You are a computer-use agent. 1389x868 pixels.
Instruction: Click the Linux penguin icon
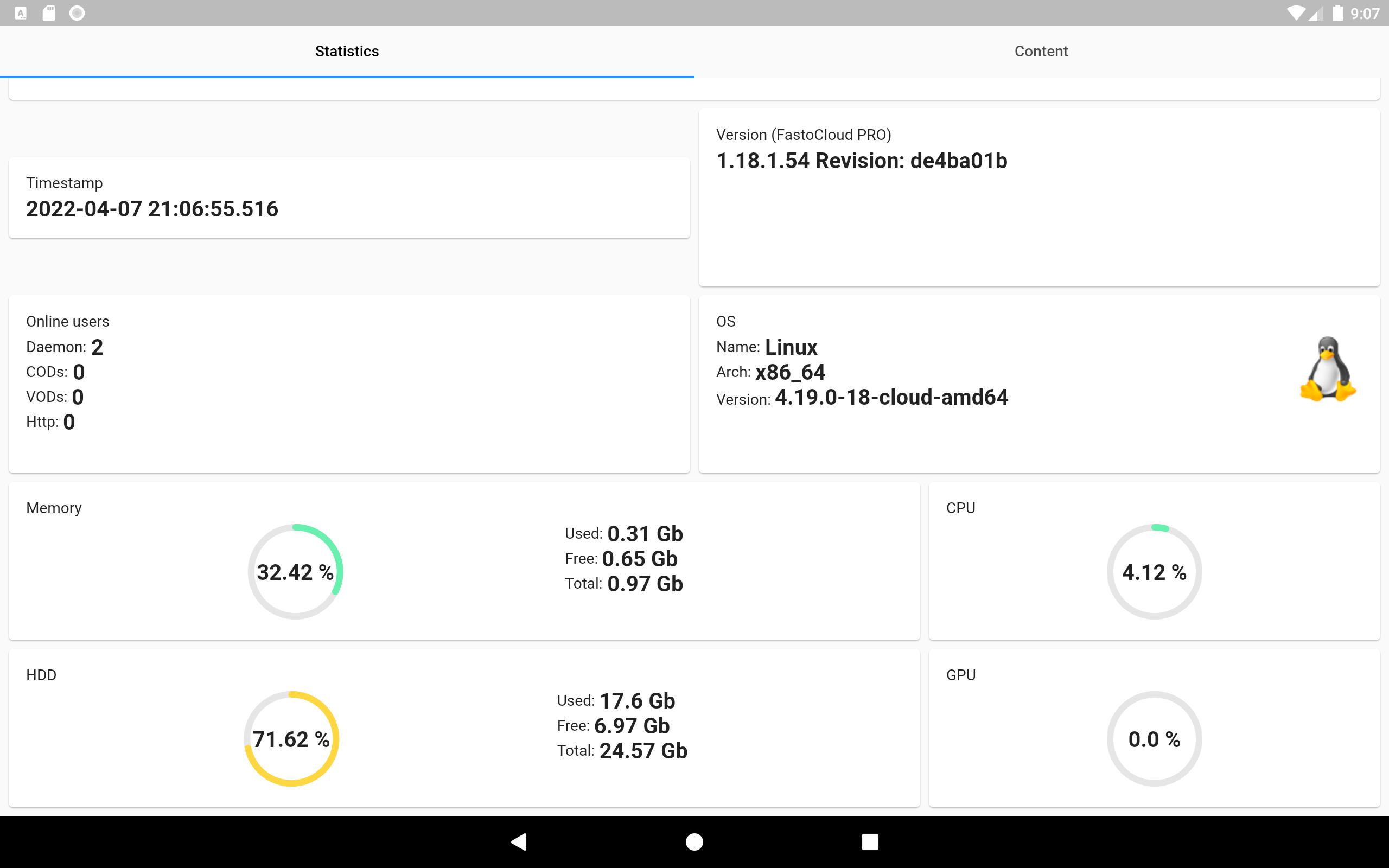pyautogui.click(x=1328, y=369)
